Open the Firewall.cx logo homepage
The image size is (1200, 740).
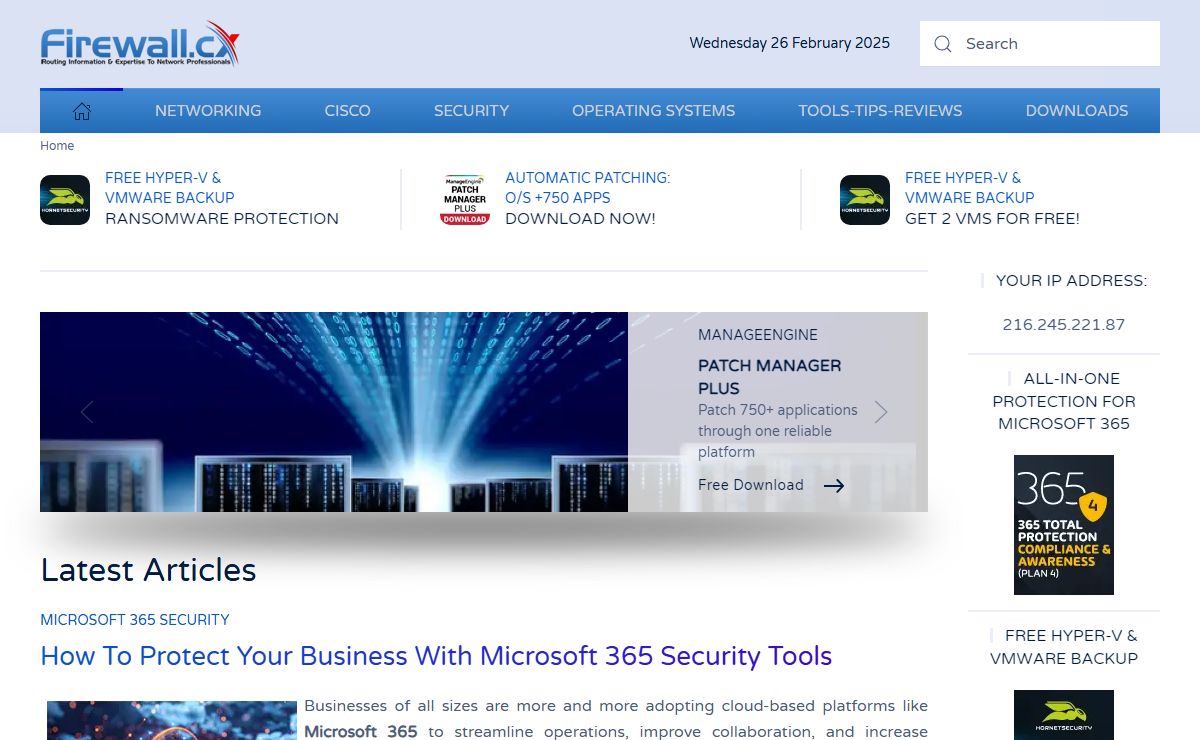[x=140, y=44]
